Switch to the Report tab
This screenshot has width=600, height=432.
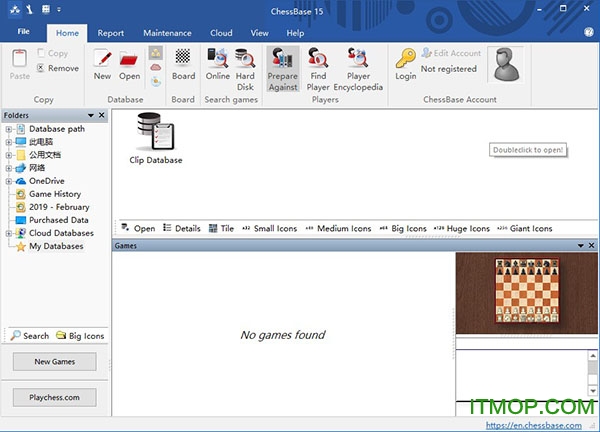pos(110,33)
